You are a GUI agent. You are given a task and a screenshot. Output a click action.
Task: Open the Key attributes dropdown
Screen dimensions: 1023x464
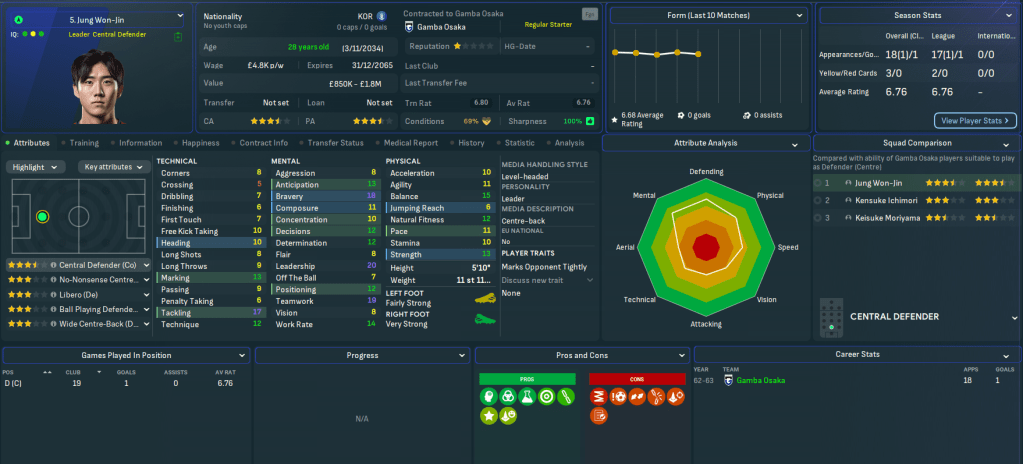click(x=112, y=167)
